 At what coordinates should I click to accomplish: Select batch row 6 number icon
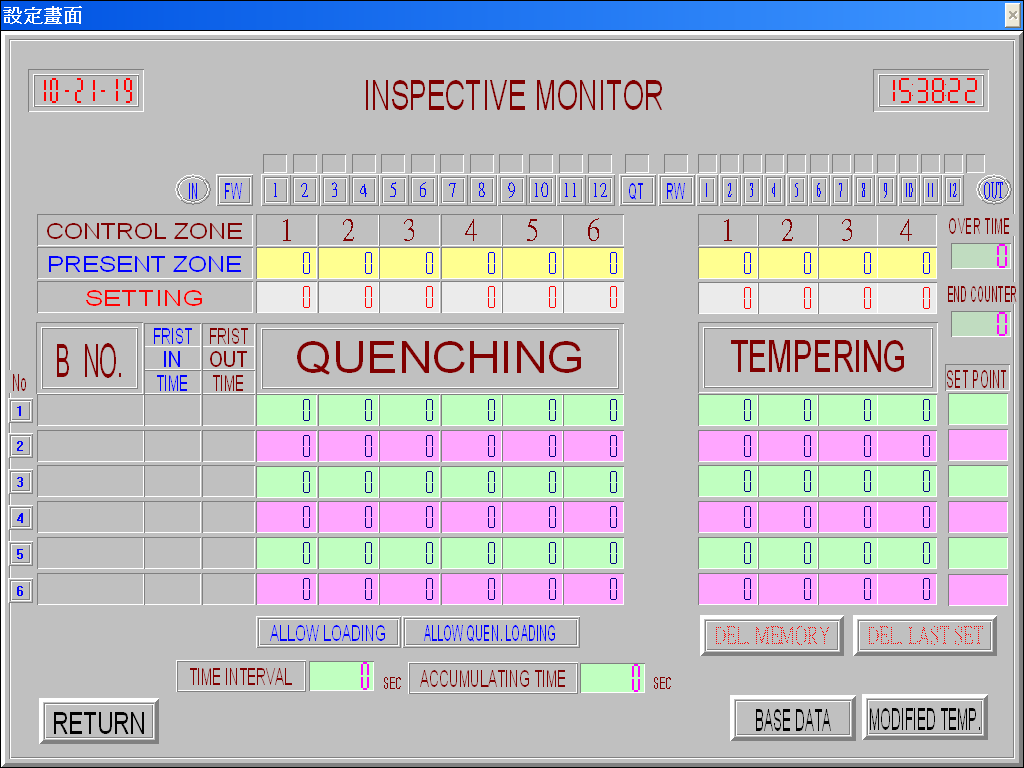tap(20, 591)
